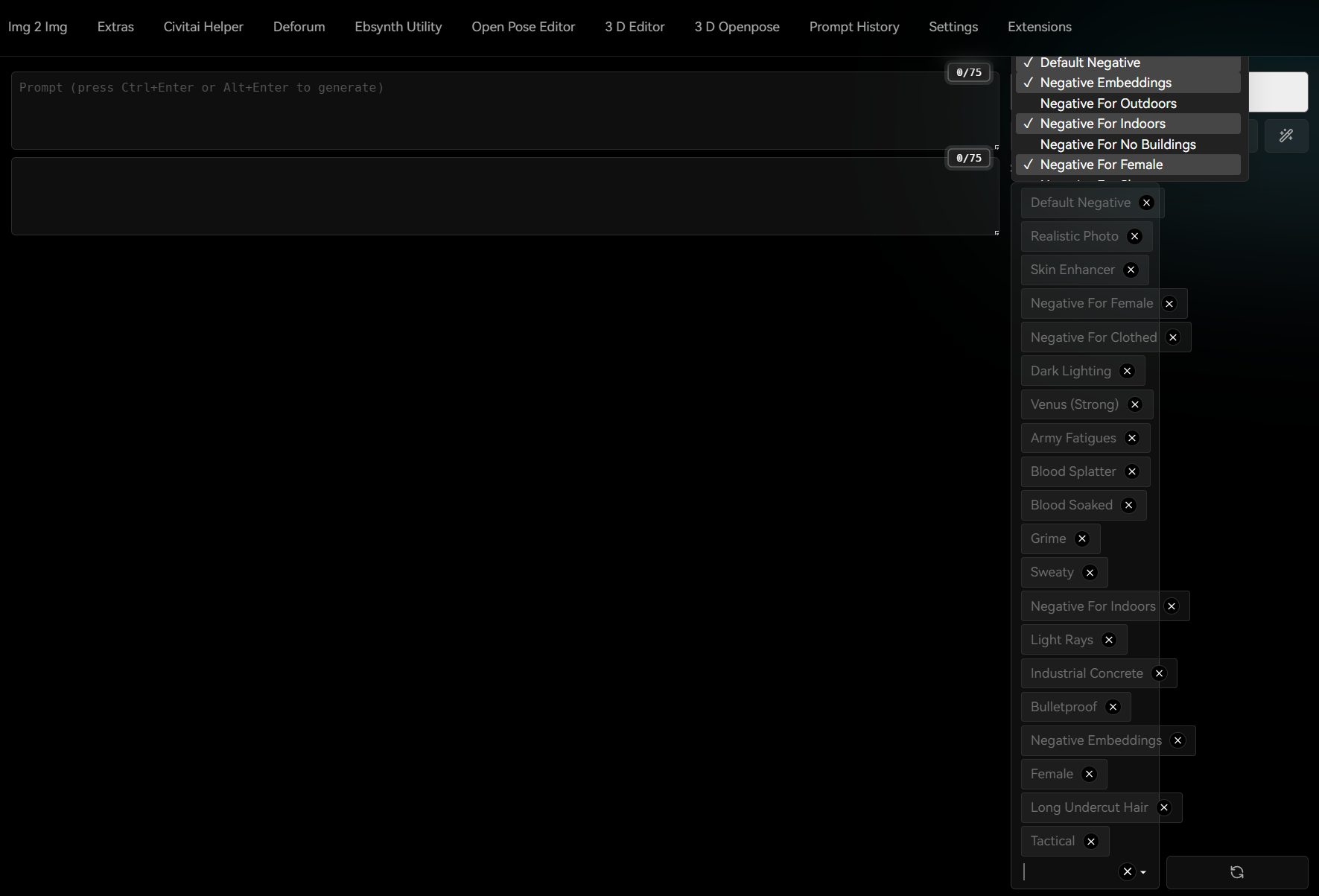This screenshot has width=1319, height=896.
Task: Uncheck Default Negative in the styles list
Action: [1090, 63]
